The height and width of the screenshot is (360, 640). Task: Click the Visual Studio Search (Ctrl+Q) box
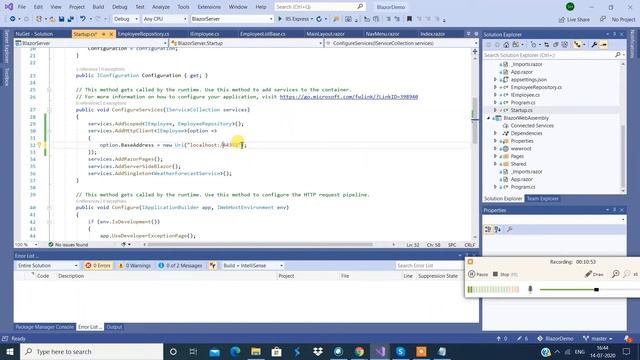click(320, 7)
